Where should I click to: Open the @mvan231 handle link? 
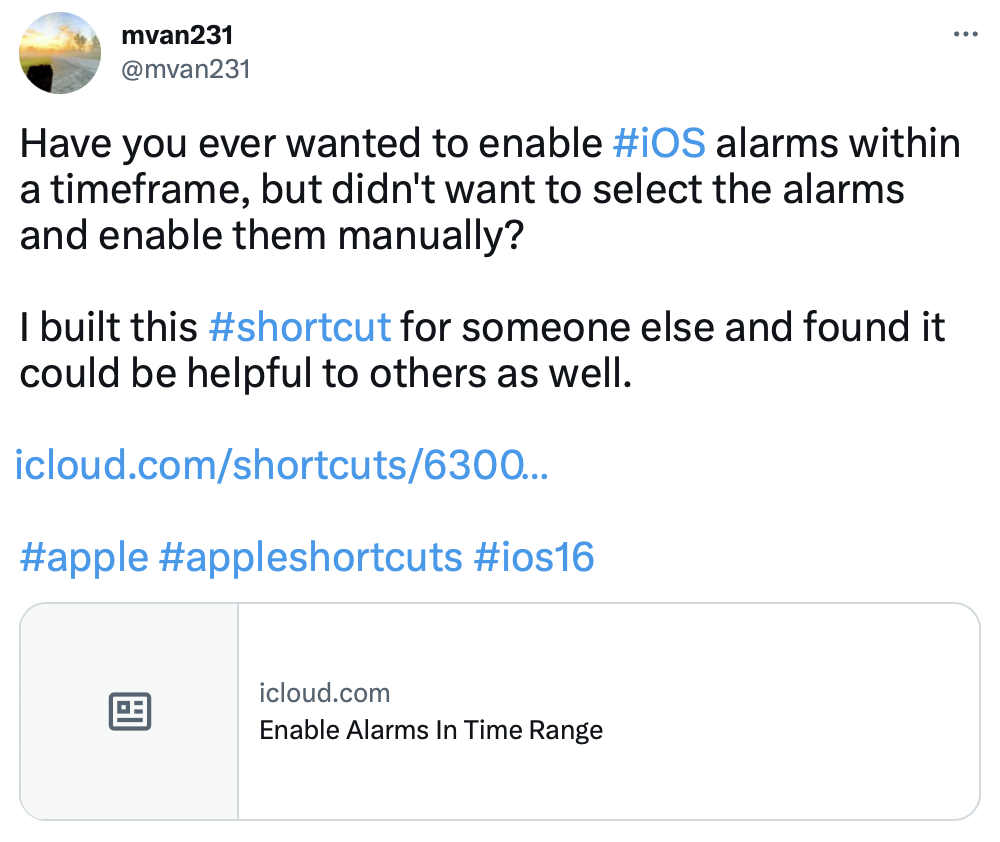coord(186,69)
